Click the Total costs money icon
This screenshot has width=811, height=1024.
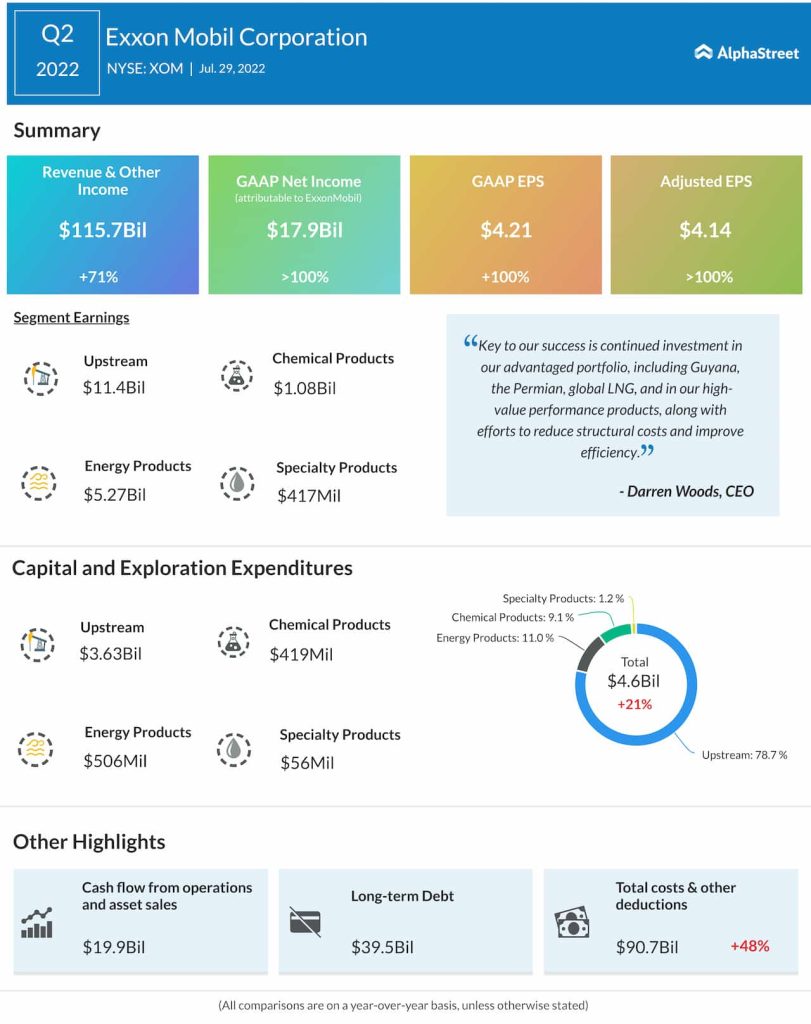point(572,923)
